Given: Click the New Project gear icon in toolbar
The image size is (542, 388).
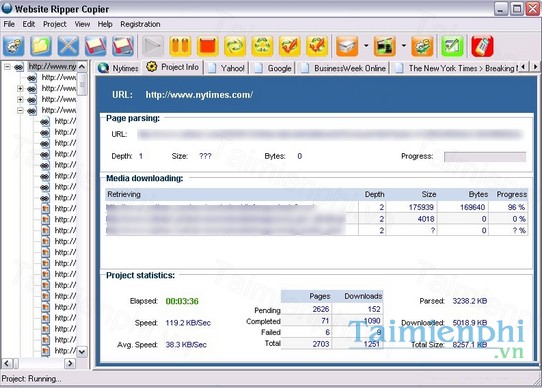Looking at the screenshot, I should click(x=13, y=46).
